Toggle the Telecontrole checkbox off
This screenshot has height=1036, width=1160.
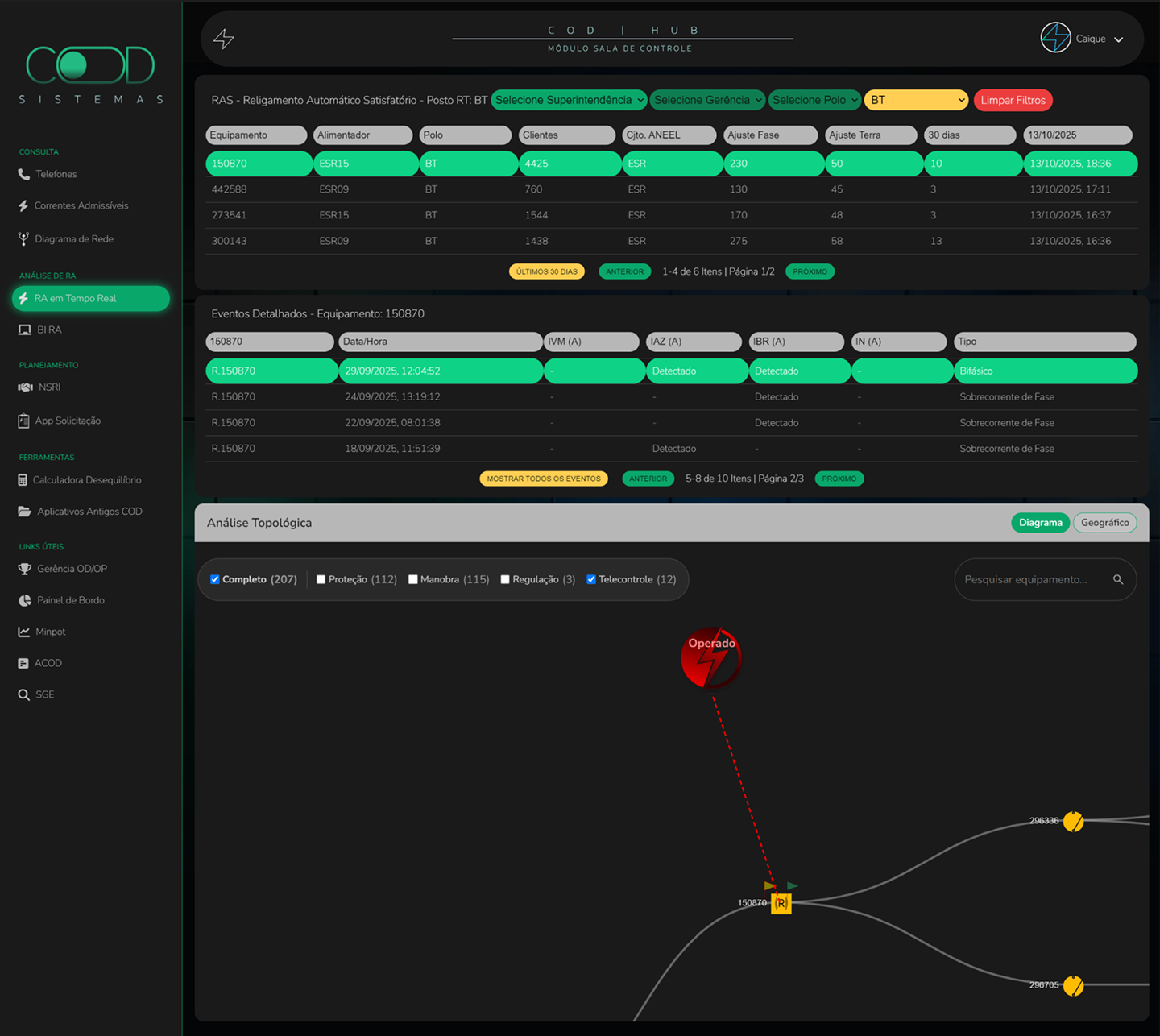click(x=591, y=579)
